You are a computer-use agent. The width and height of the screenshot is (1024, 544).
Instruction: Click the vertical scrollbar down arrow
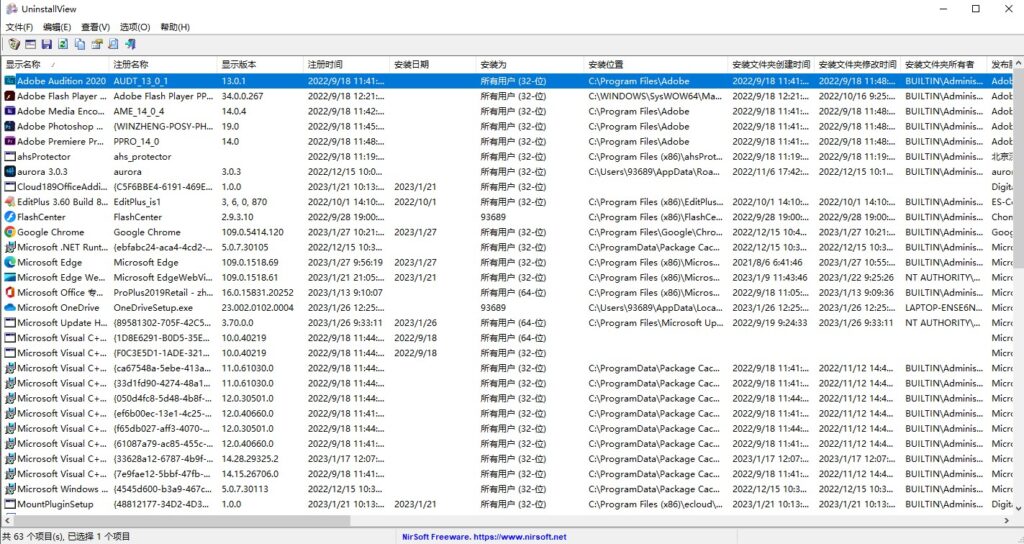point(1018,507)
